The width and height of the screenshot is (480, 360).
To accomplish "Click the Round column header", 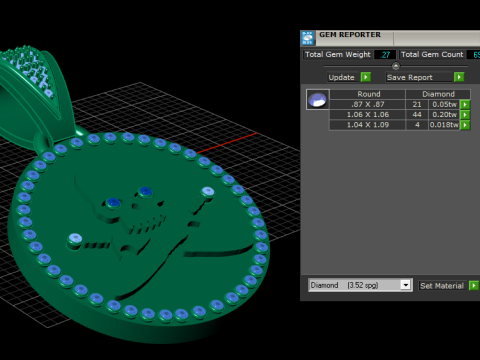I will click(x=368, y=94).
